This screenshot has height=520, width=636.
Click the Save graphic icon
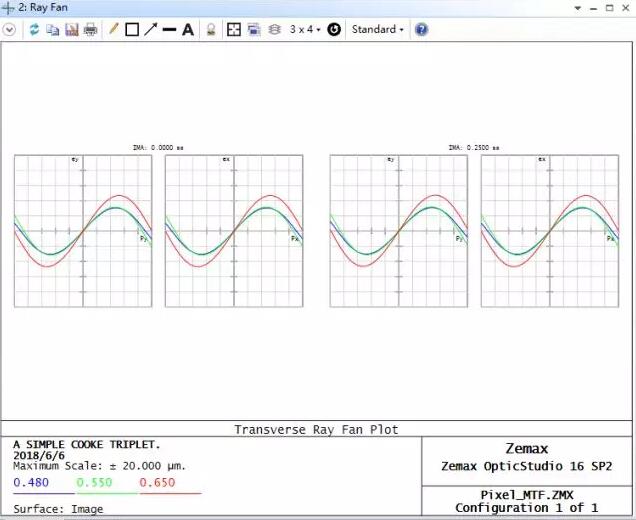click(71, 29)
